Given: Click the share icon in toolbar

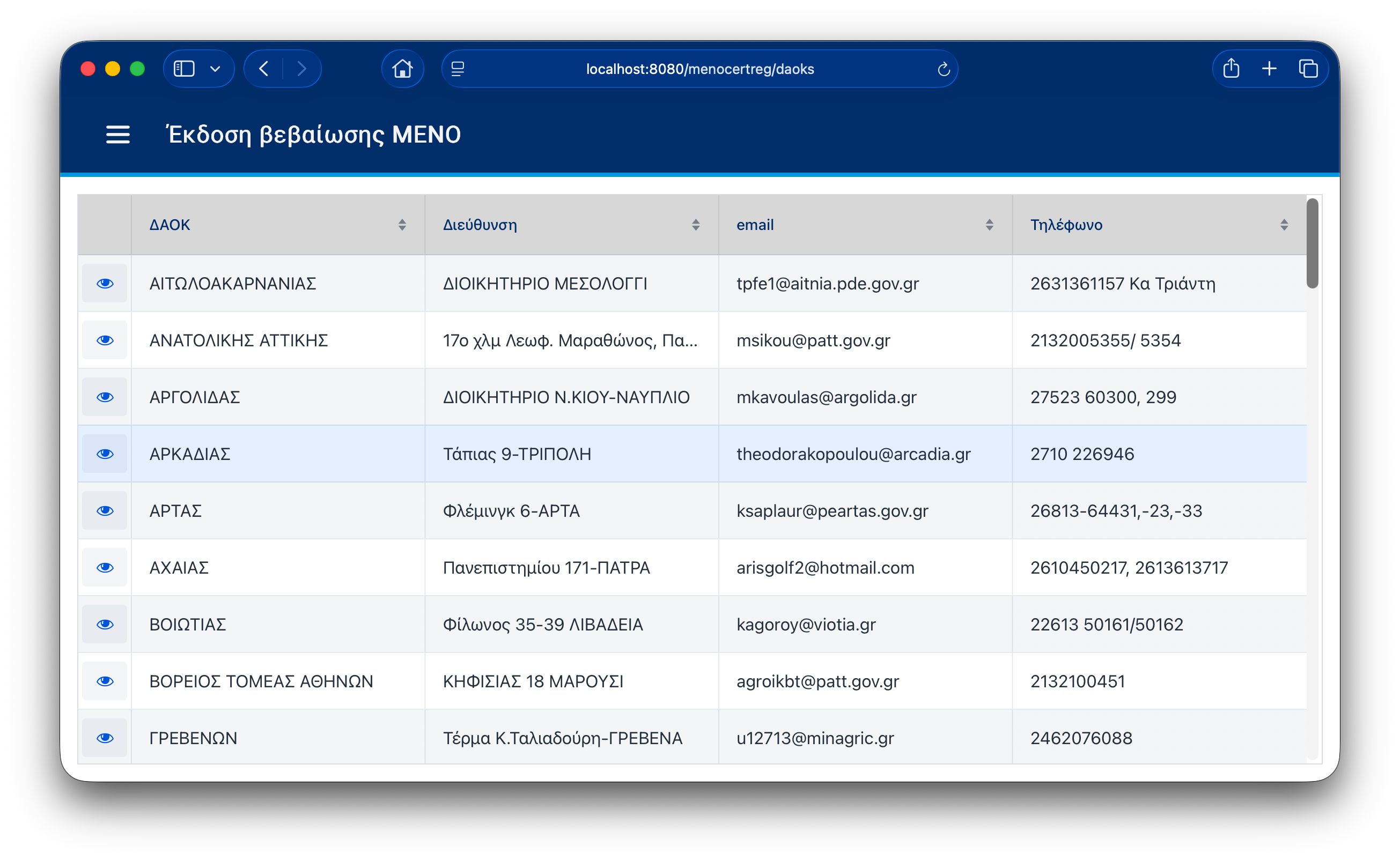Looking at the screenshot, I should click(x=1231, y=69).
